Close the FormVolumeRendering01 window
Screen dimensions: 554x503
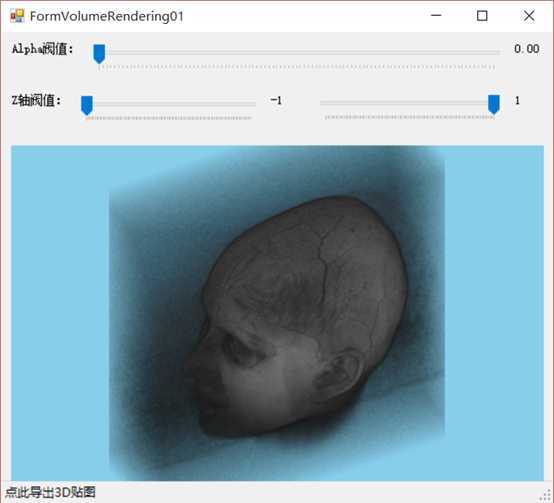coord(529,16)
